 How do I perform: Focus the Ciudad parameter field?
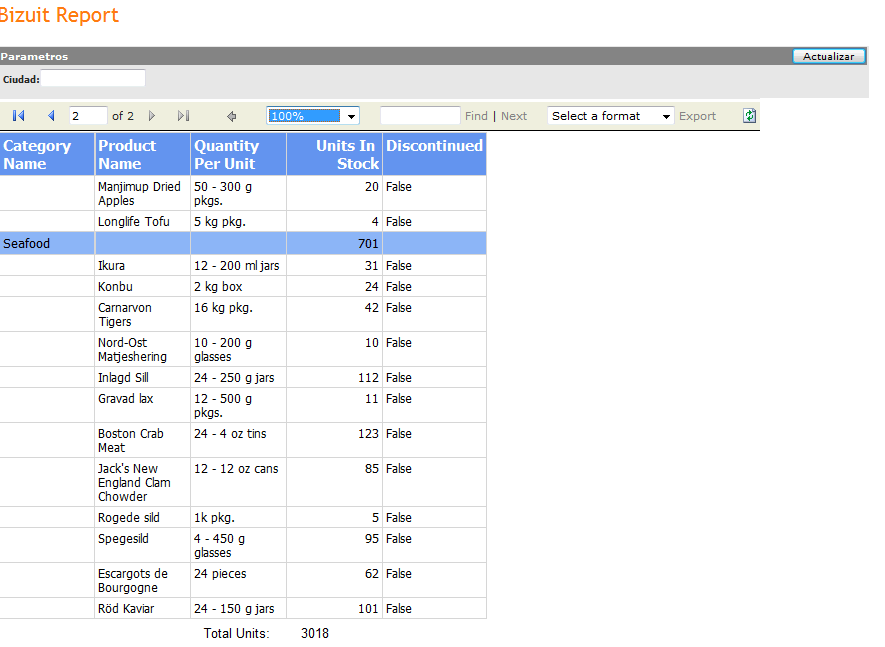(93, 78)
